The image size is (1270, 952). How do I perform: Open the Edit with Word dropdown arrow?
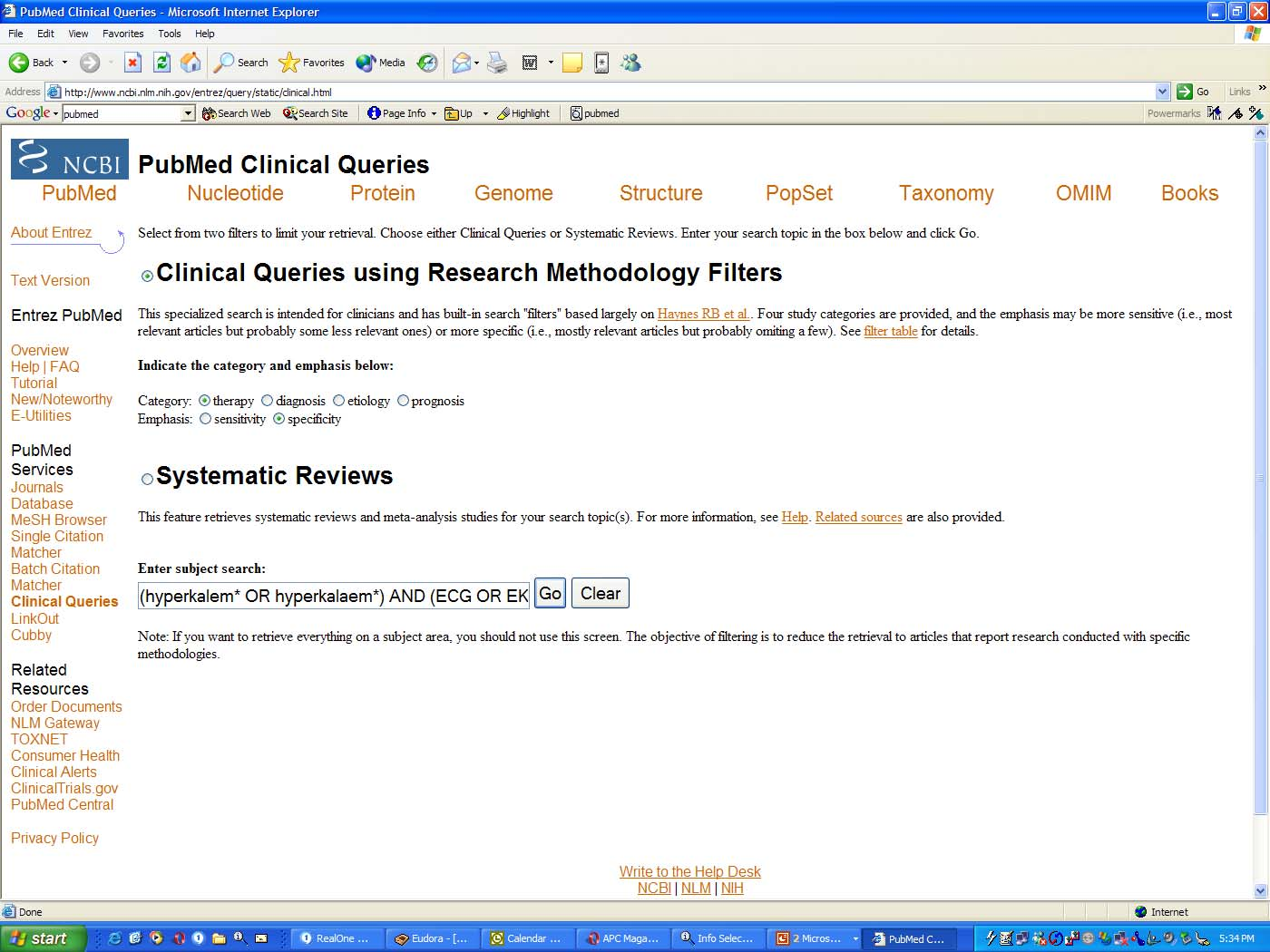(551, 63)
